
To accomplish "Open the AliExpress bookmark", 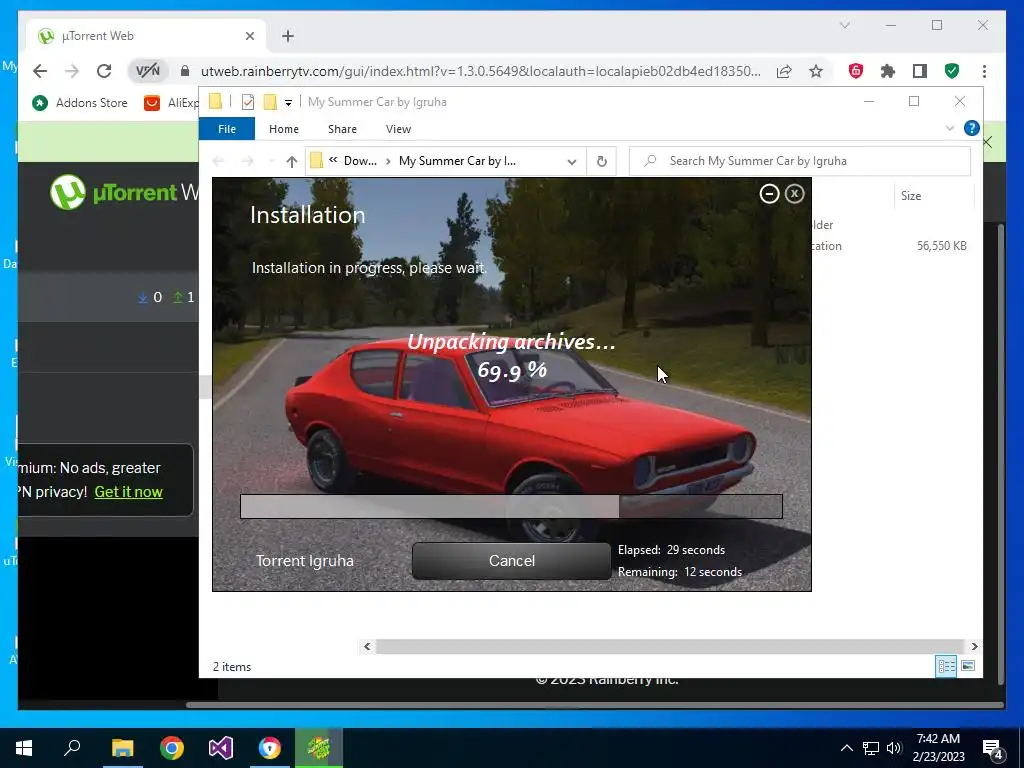I will coord(171,103).
